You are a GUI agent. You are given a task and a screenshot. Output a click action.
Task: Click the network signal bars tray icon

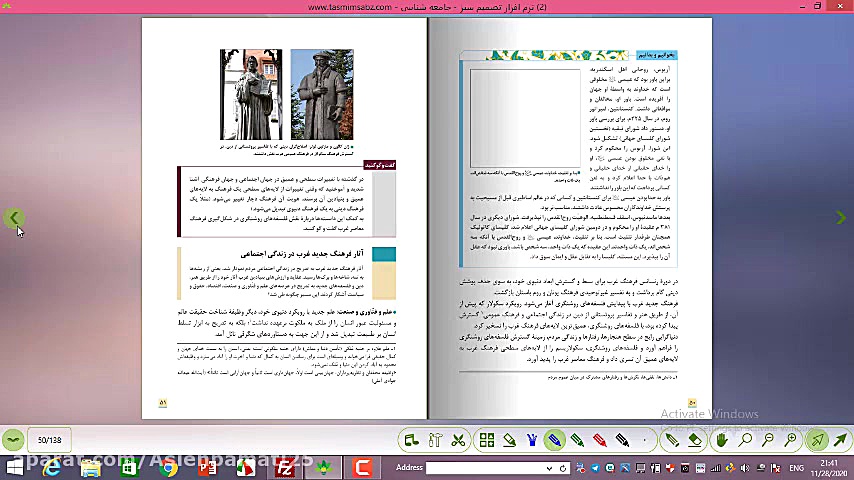(x=715, y=468)
